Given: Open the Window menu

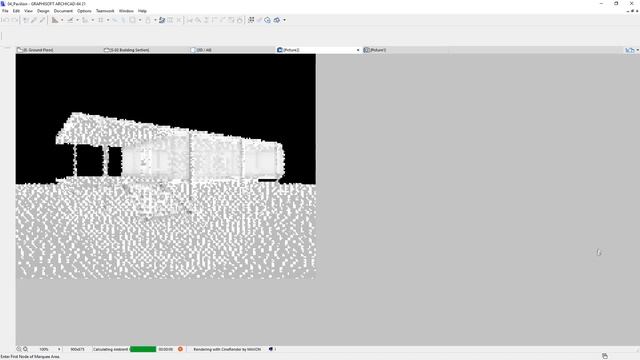Looking at the screenshot, I should pyautogui.click(x=126, y=11).
